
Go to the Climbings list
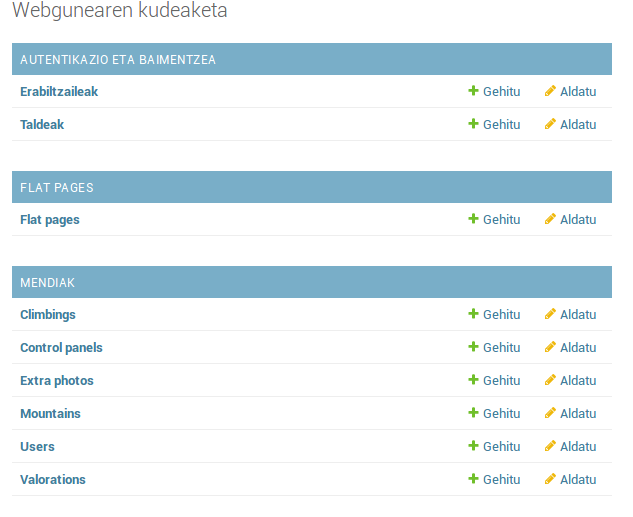point(48,314)
